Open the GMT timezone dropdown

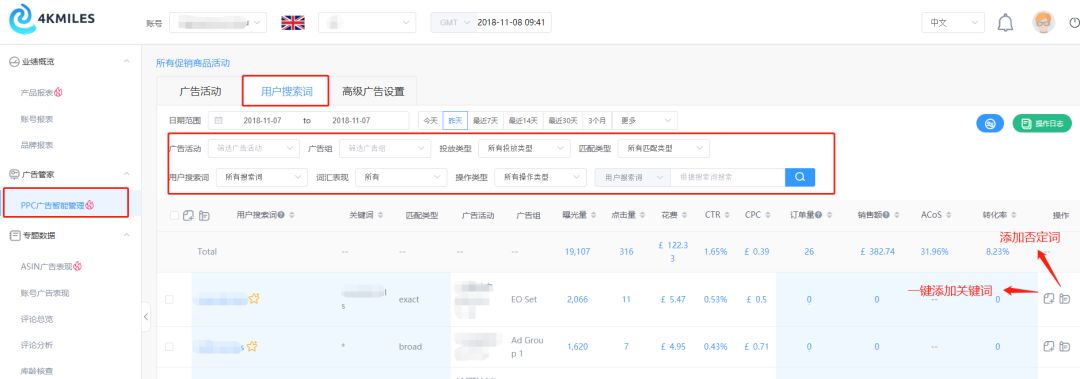pos(453,22)
